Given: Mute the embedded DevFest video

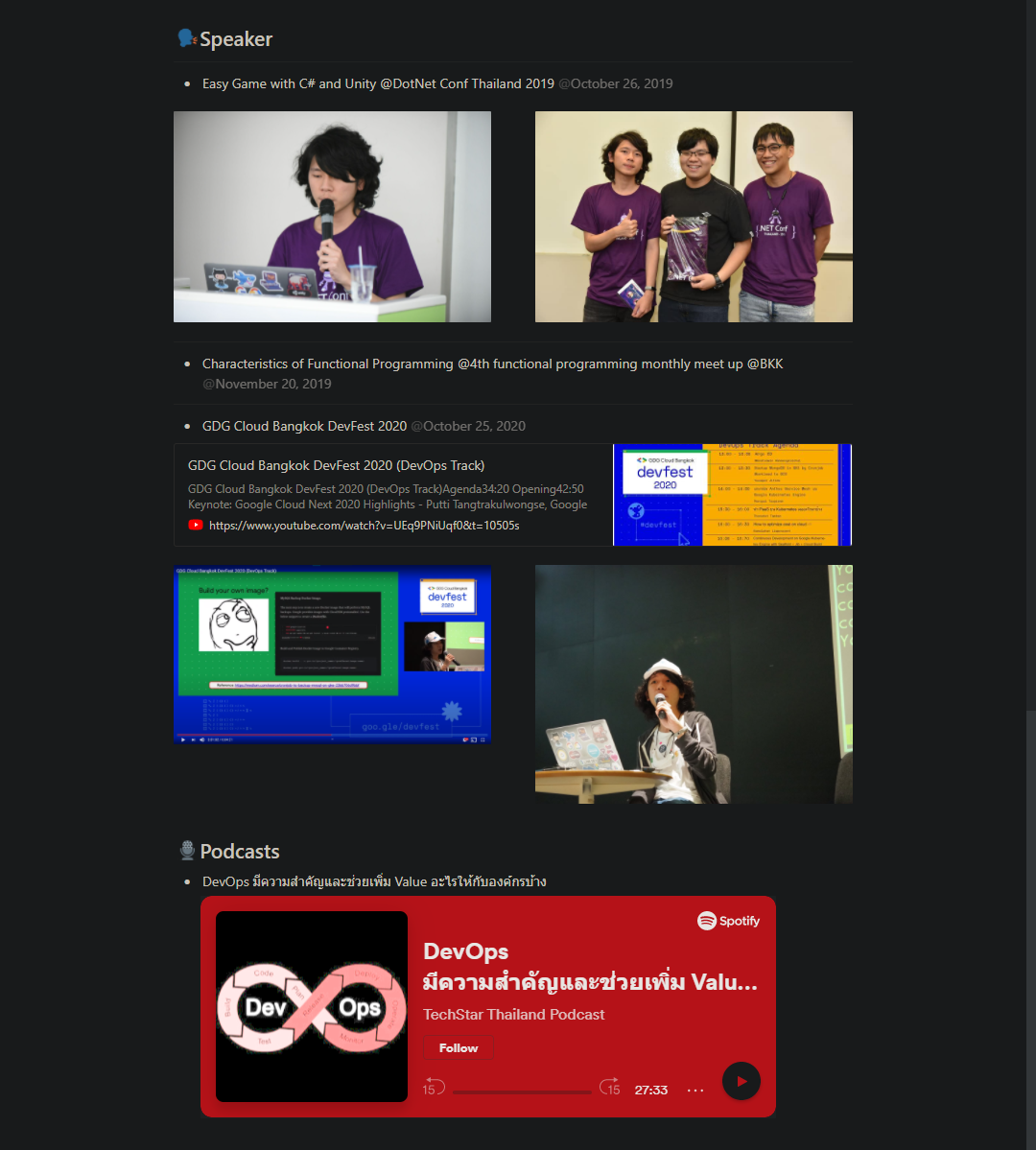Looking at the screenshot, I should pyautogui.click(x=203, y=739).
